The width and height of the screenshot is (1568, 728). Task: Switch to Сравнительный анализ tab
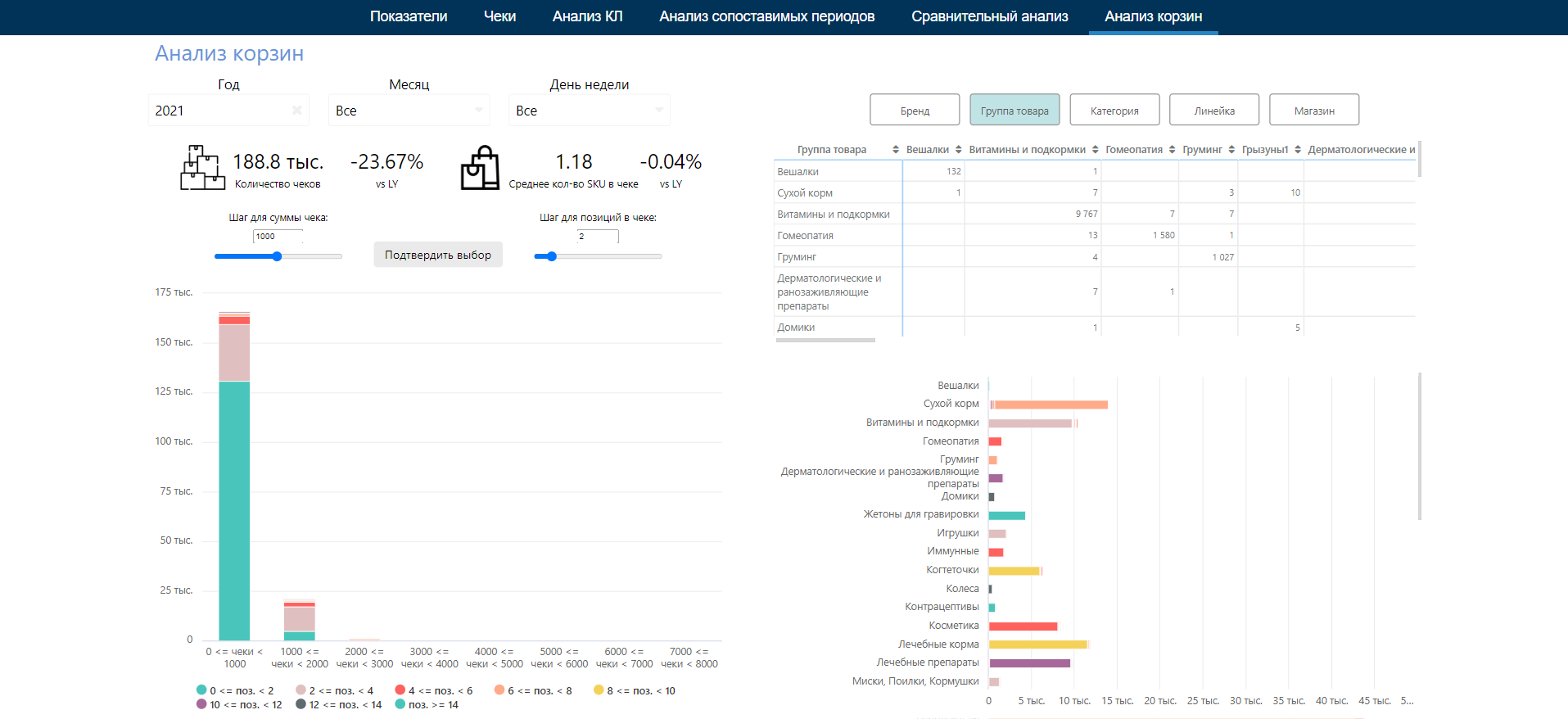pyautogui.click(x=990, y=16)
